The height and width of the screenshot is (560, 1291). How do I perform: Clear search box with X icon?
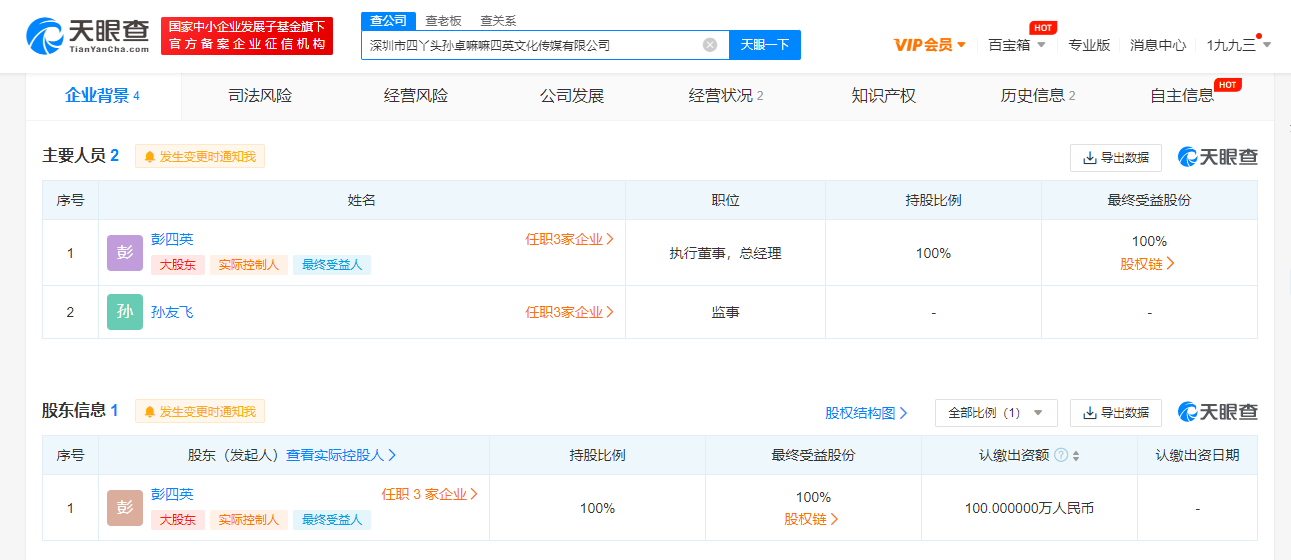[710, 45]
